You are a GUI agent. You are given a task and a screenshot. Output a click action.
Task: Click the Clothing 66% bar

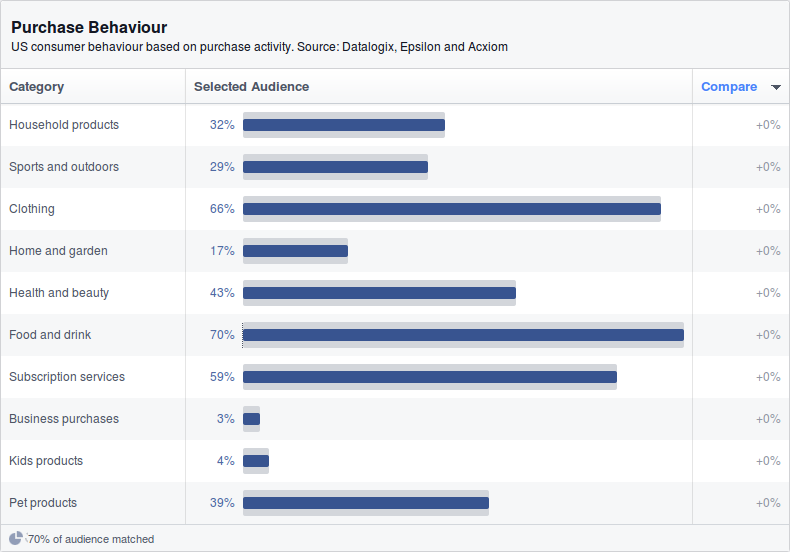tap(451, 209)
